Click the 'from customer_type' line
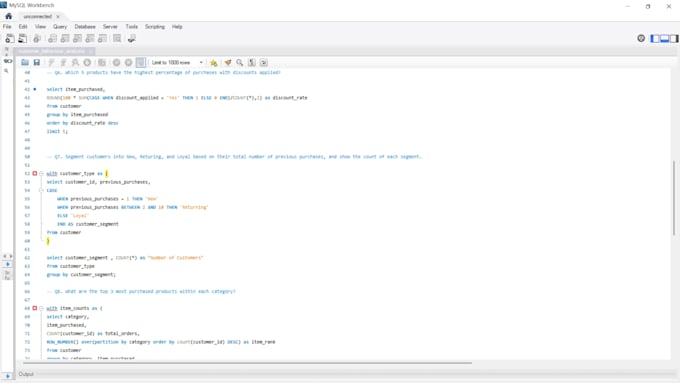The height and width of the screenshot is (383, 680). click(70, 266)
